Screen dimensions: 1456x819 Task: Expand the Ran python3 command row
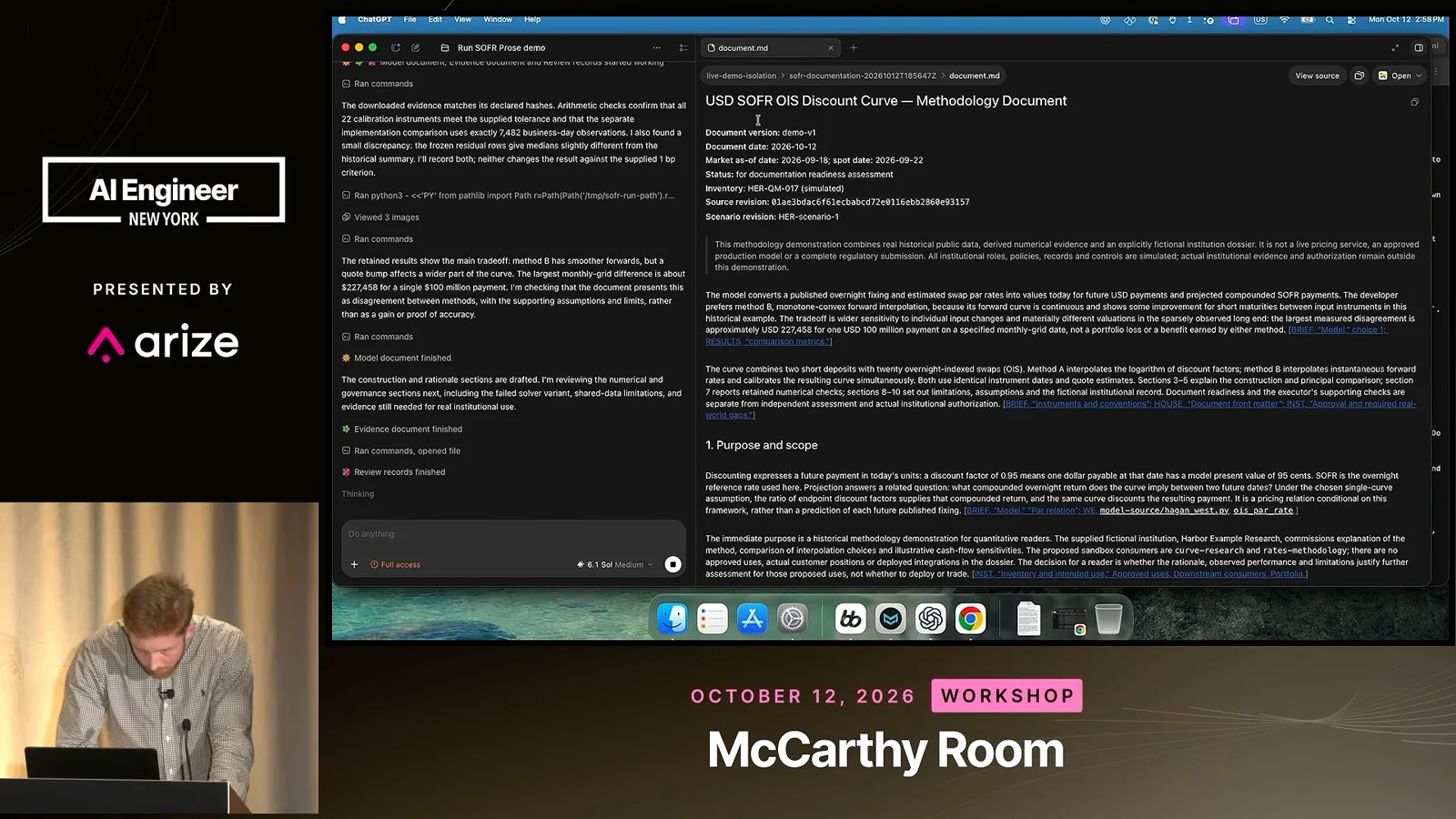509,196
